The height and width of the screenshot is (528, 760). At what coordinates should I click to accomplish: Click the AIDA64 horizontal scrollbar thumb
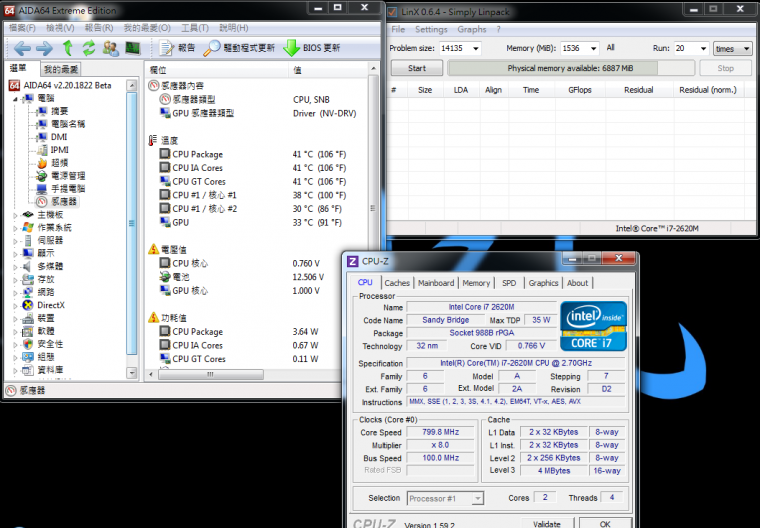coord(210,374)
